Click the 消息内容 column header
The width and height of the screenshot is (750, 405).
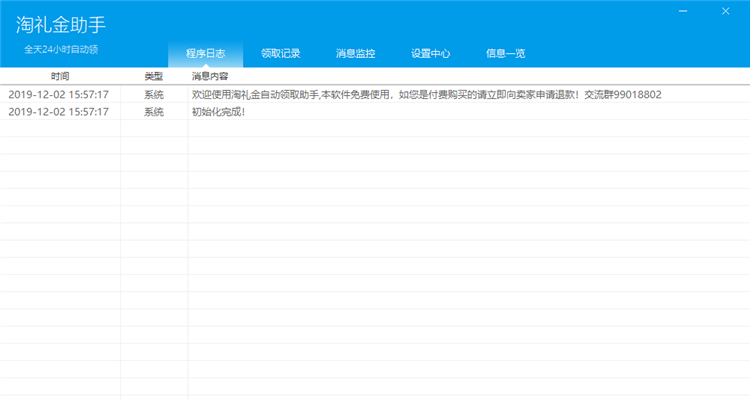(x=210, y=76)
